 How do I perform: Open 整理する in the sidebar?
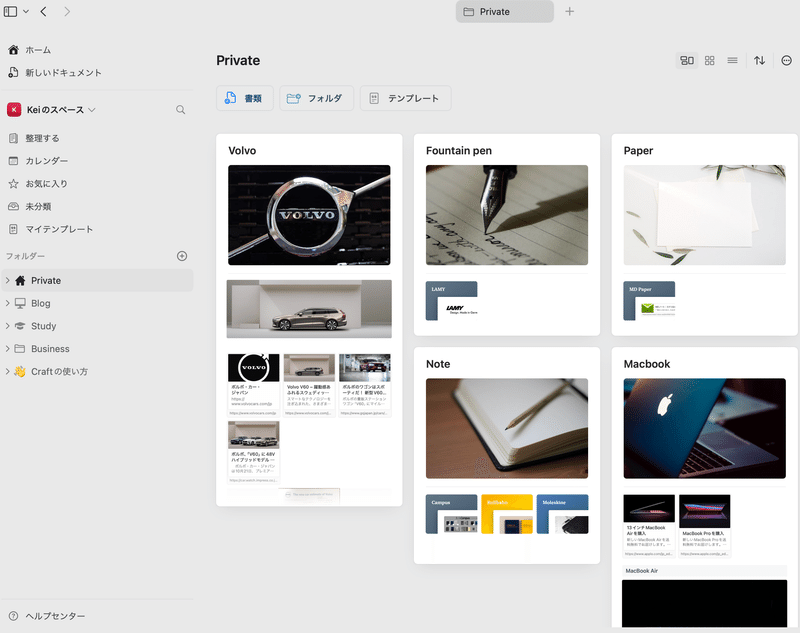42,138
